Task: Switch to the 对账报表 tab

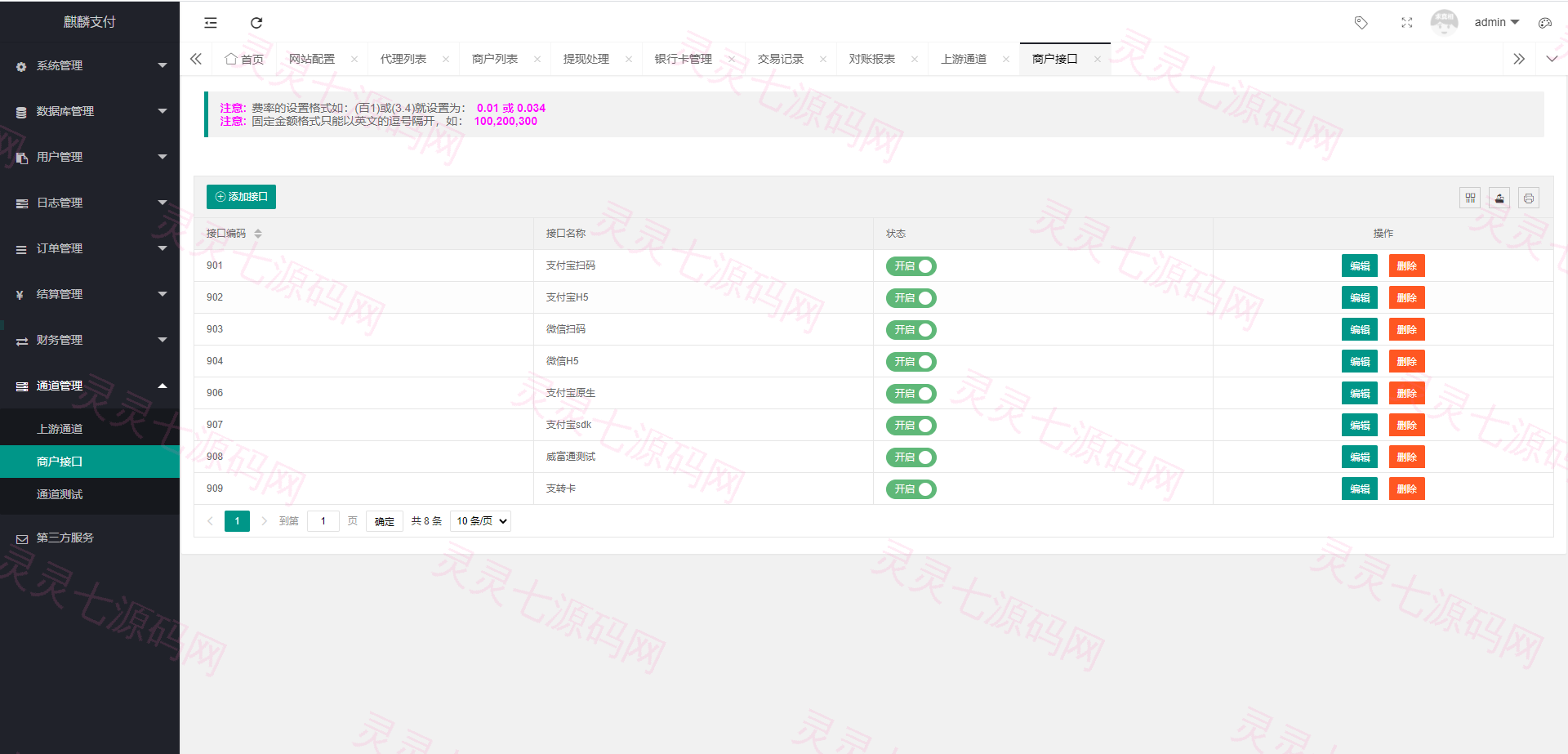Action: tap(872, 59)
